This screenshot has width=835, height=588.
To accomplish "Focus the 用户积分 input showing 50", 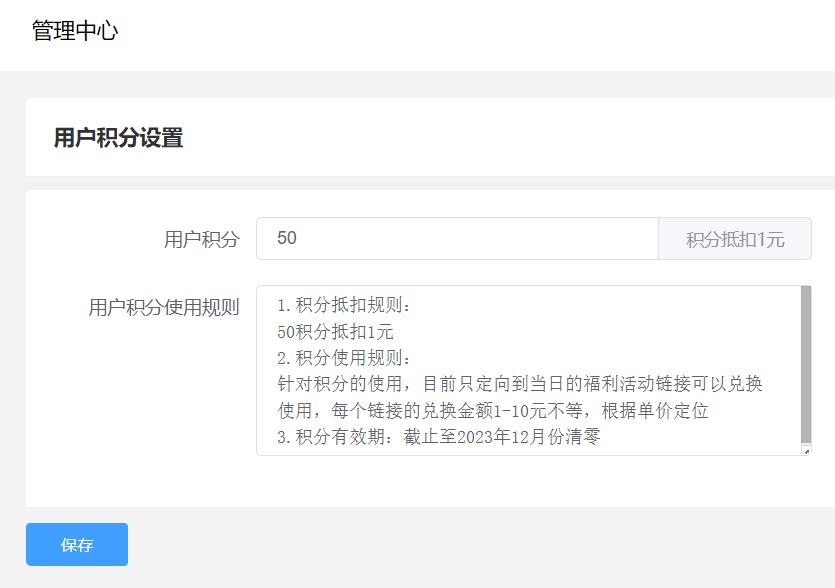I will [x=457, y=239].
